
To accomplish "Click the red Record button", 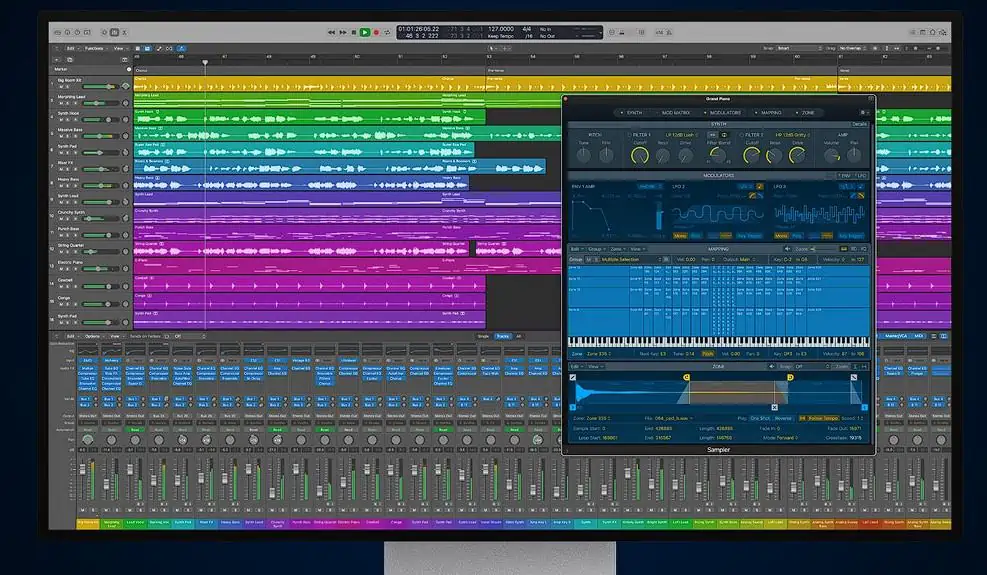I will pos(376,32).
